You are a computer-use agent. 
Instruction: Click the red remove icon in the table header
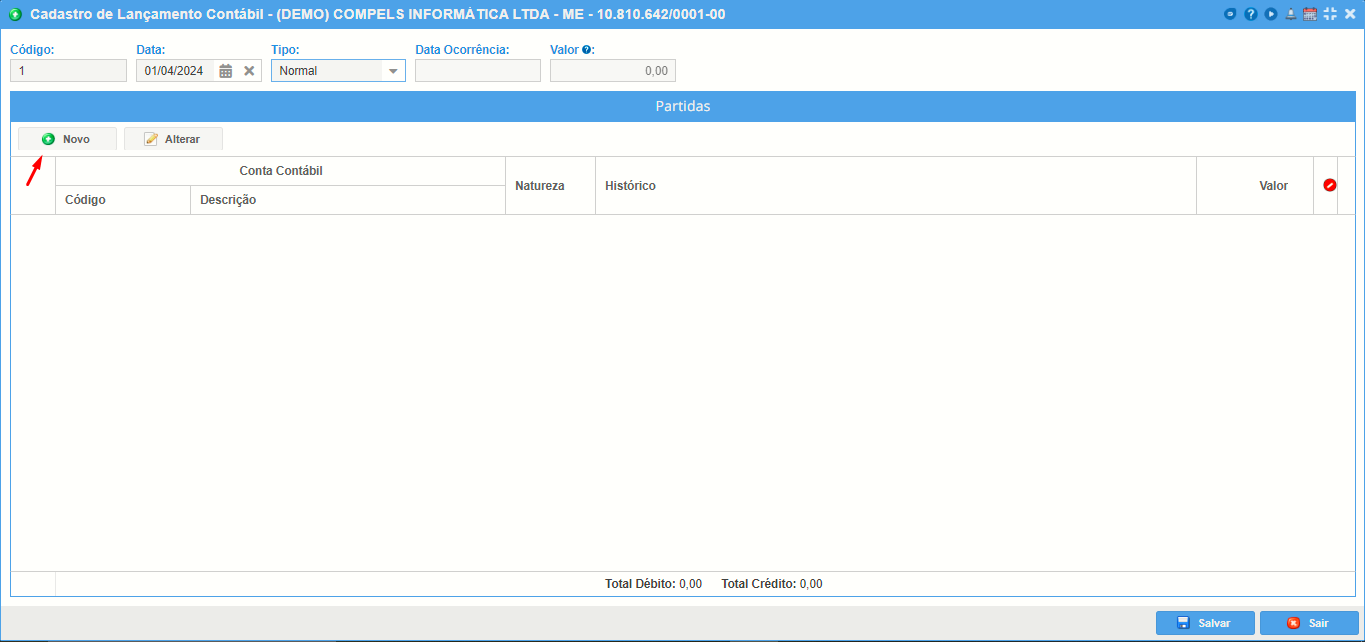pos(1330,185)
